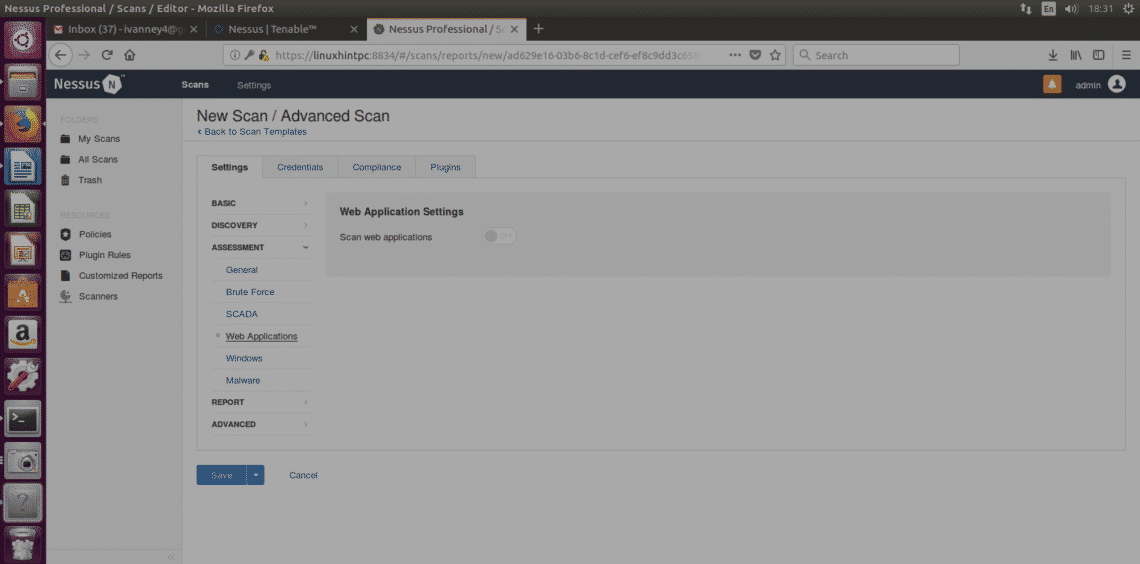Screen dimensions: 1140x564
Task: Collapse the left sidebar chevrons
Action: (x=171, y=556)
